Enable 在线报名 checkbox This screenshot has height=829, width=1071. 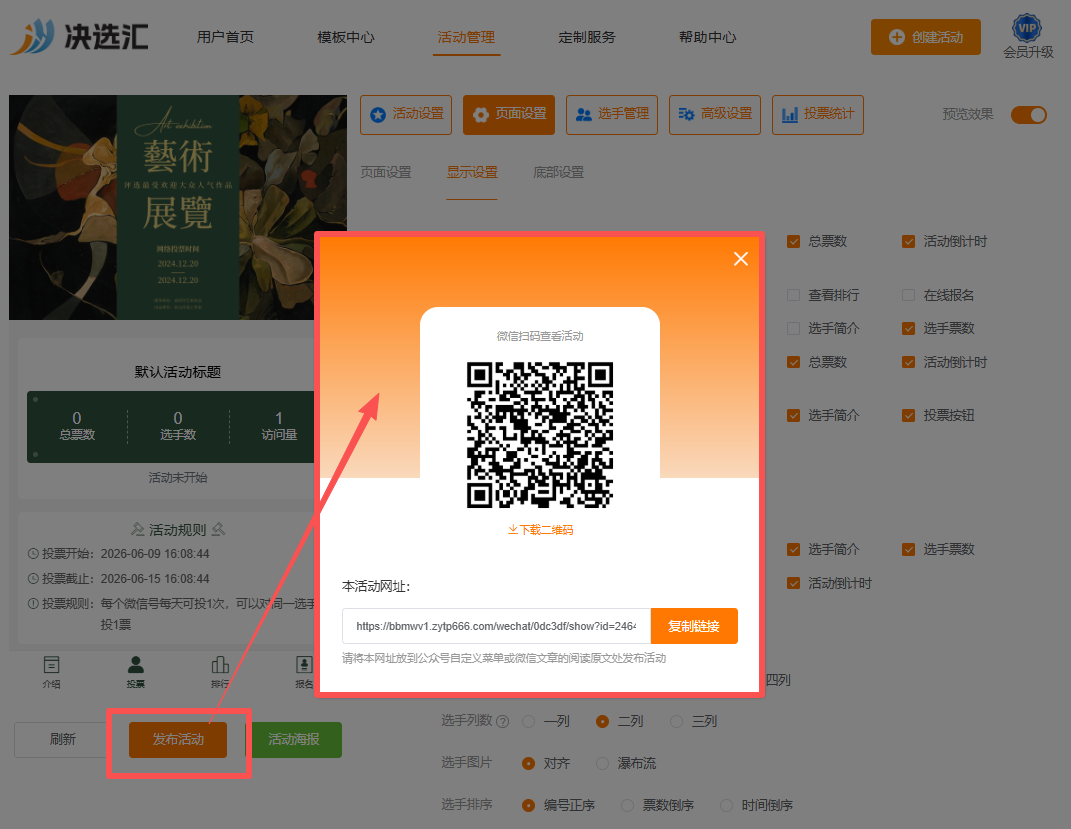908,295
